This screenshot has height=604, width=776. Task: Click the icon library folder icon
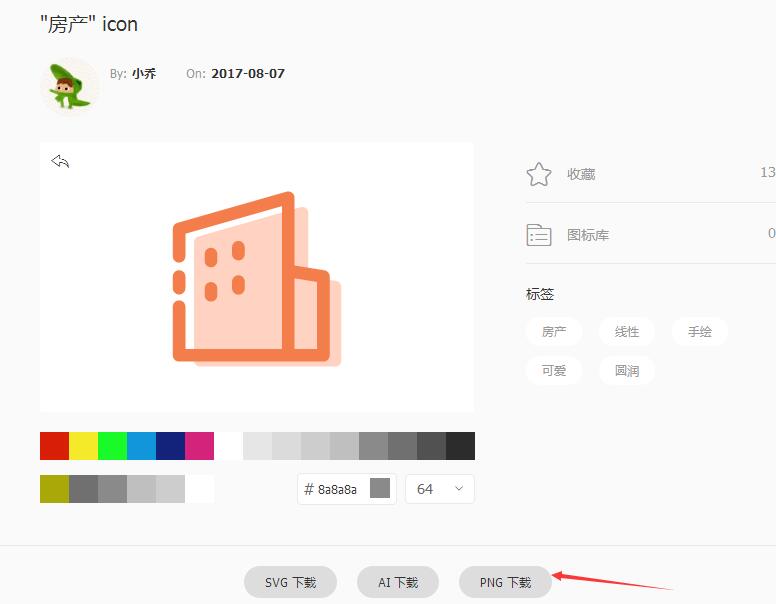point(539,235)
